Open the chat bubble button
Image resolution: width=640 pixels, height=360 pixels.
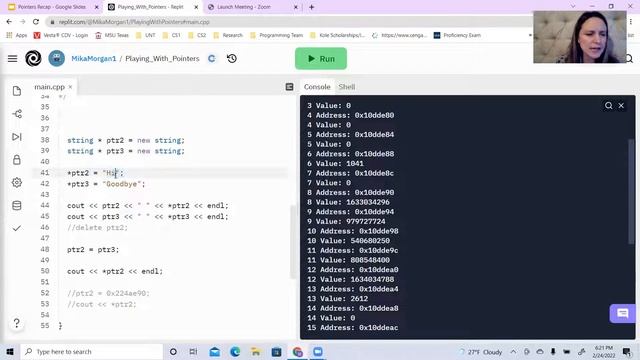point(622,313)
